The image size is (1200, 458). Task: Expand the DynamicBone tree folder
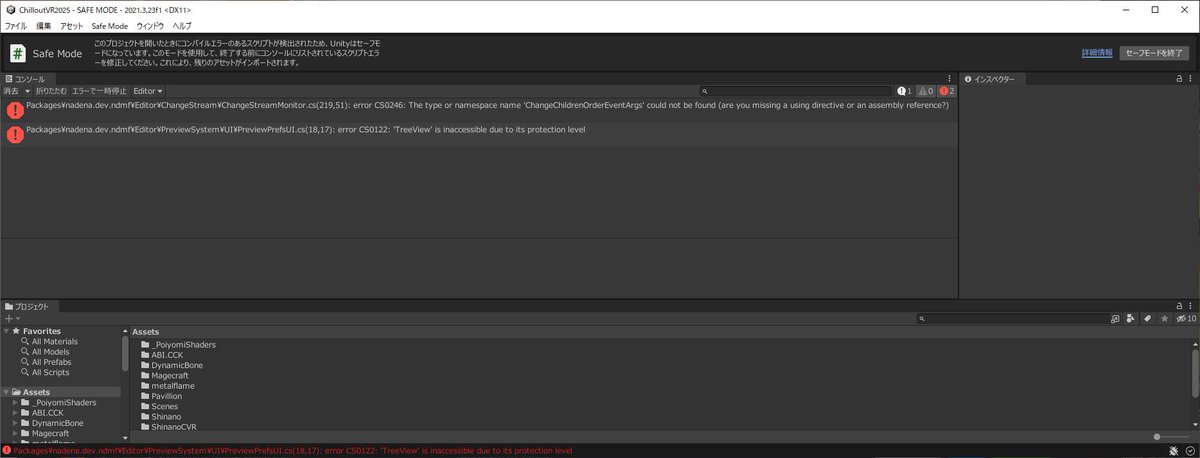(15, 423)
